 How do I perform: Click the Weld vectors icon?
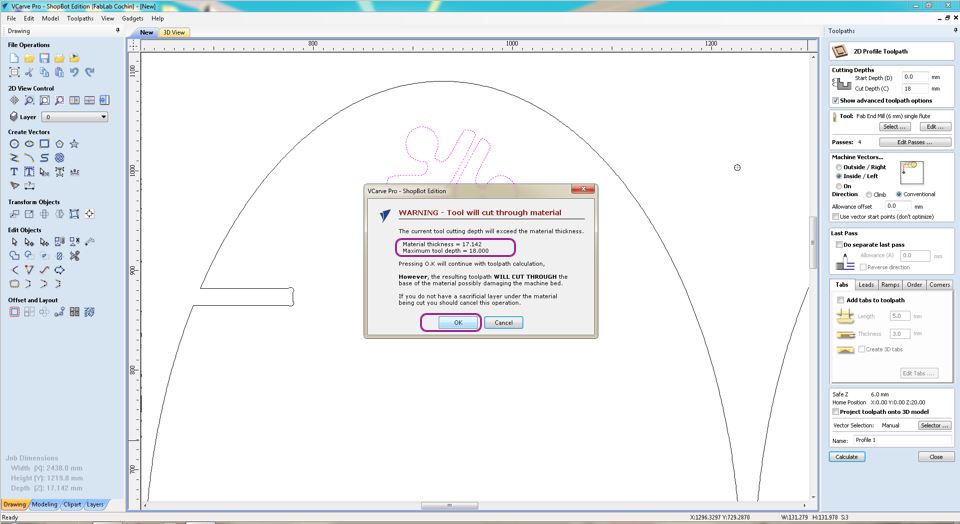(14, 256)
